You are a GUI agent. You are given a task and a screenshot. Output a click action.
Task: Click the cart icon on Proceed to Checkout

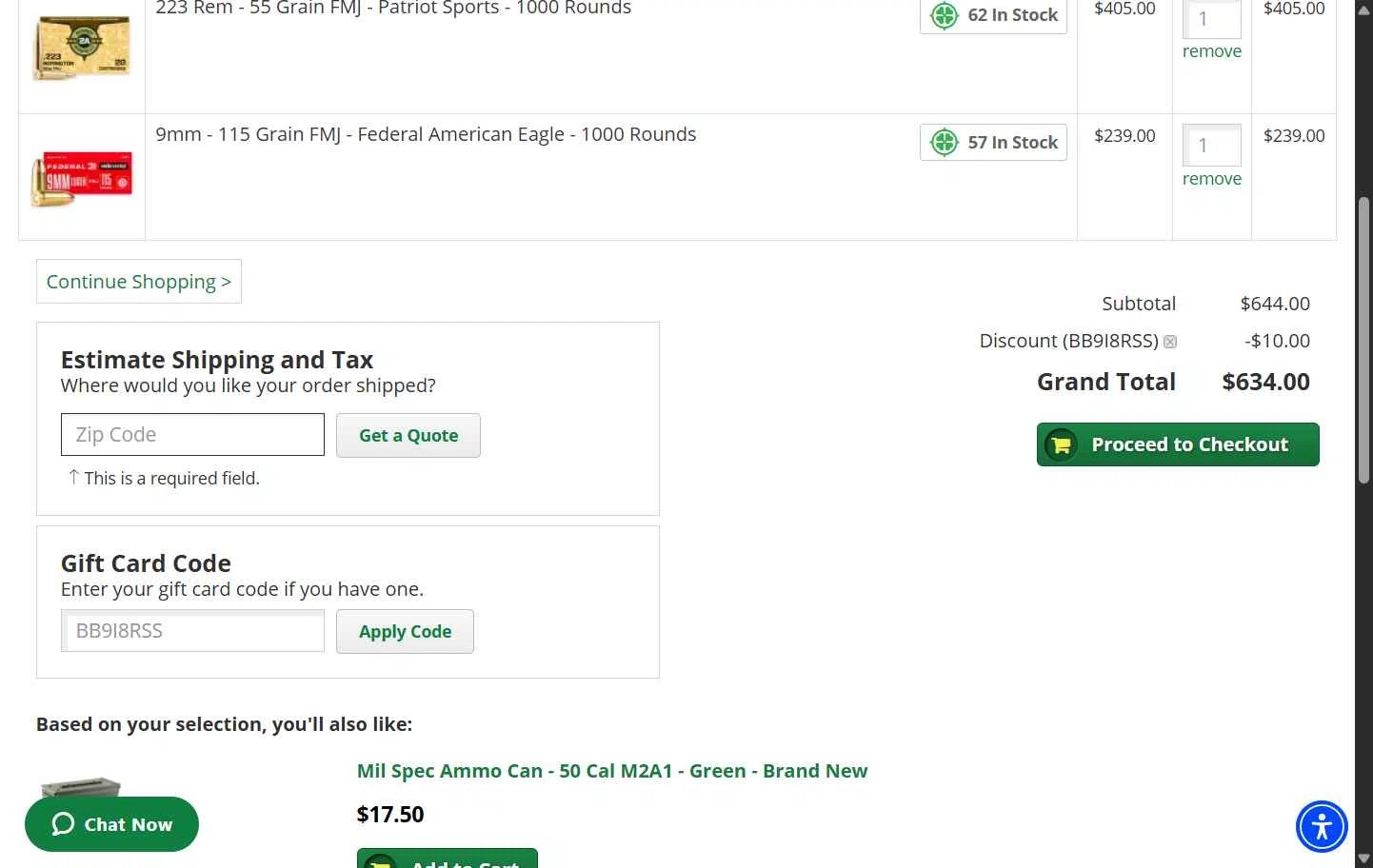[x=1061, y=444]
